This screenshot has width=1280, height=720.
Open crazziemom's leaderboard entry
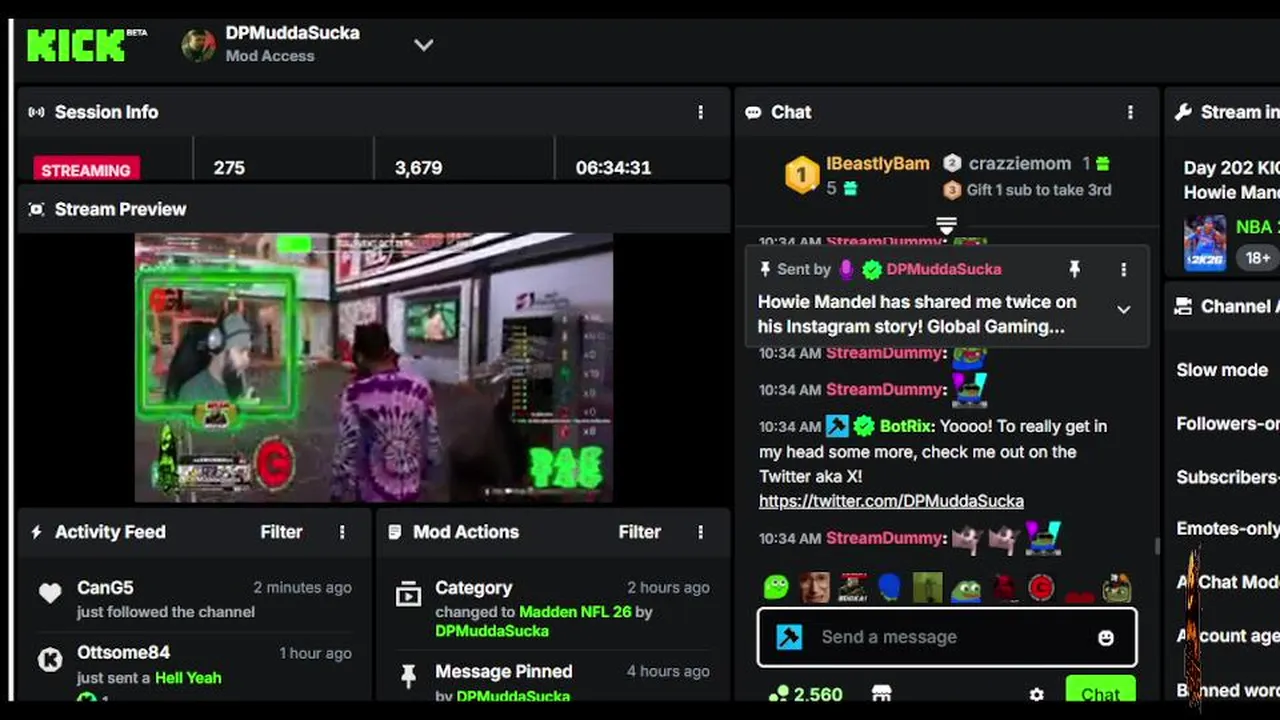coord(1019,163)
